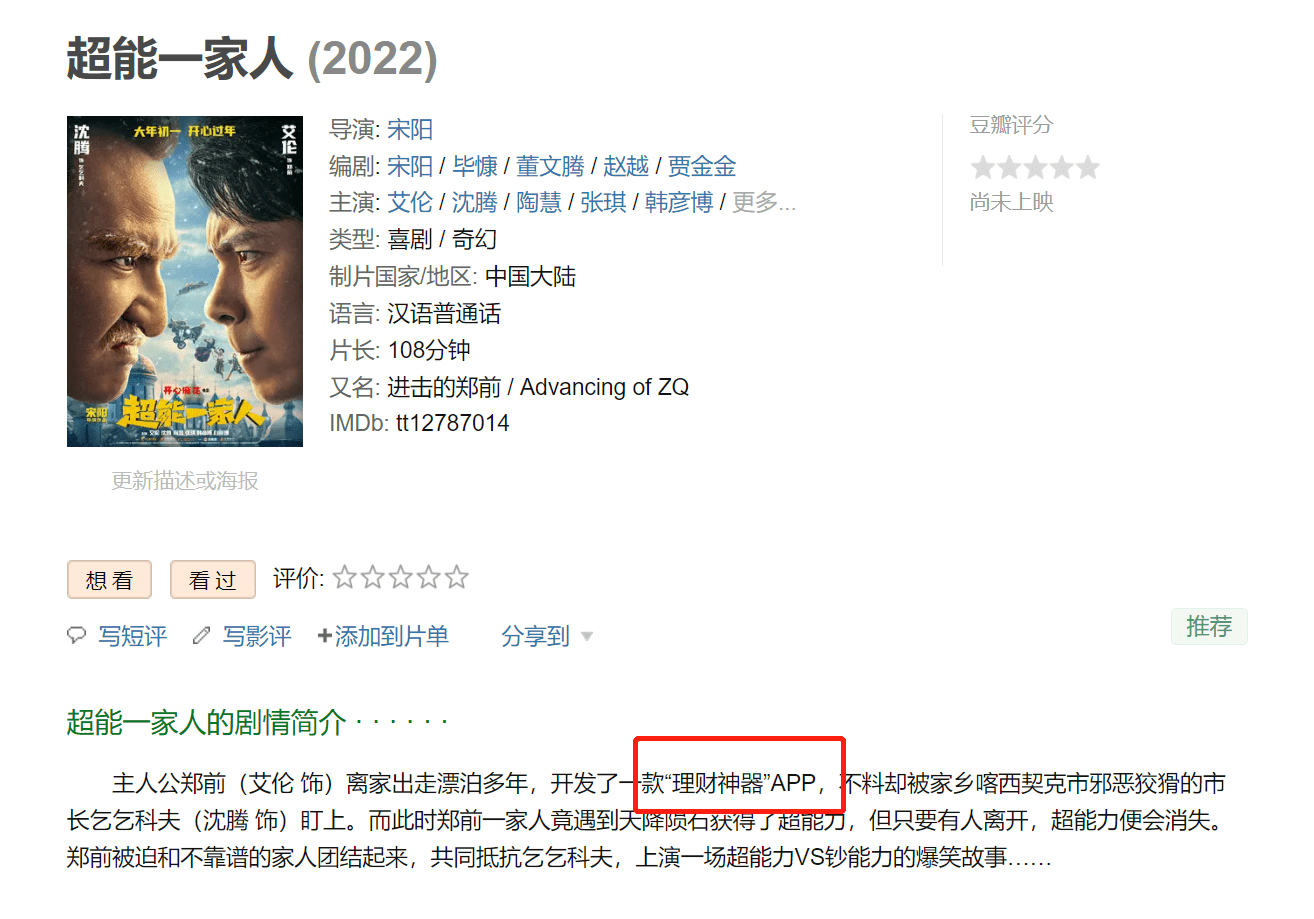Give five stars in 评价 rating
This screenshot has width=1314, height=919.
[457, 577]
